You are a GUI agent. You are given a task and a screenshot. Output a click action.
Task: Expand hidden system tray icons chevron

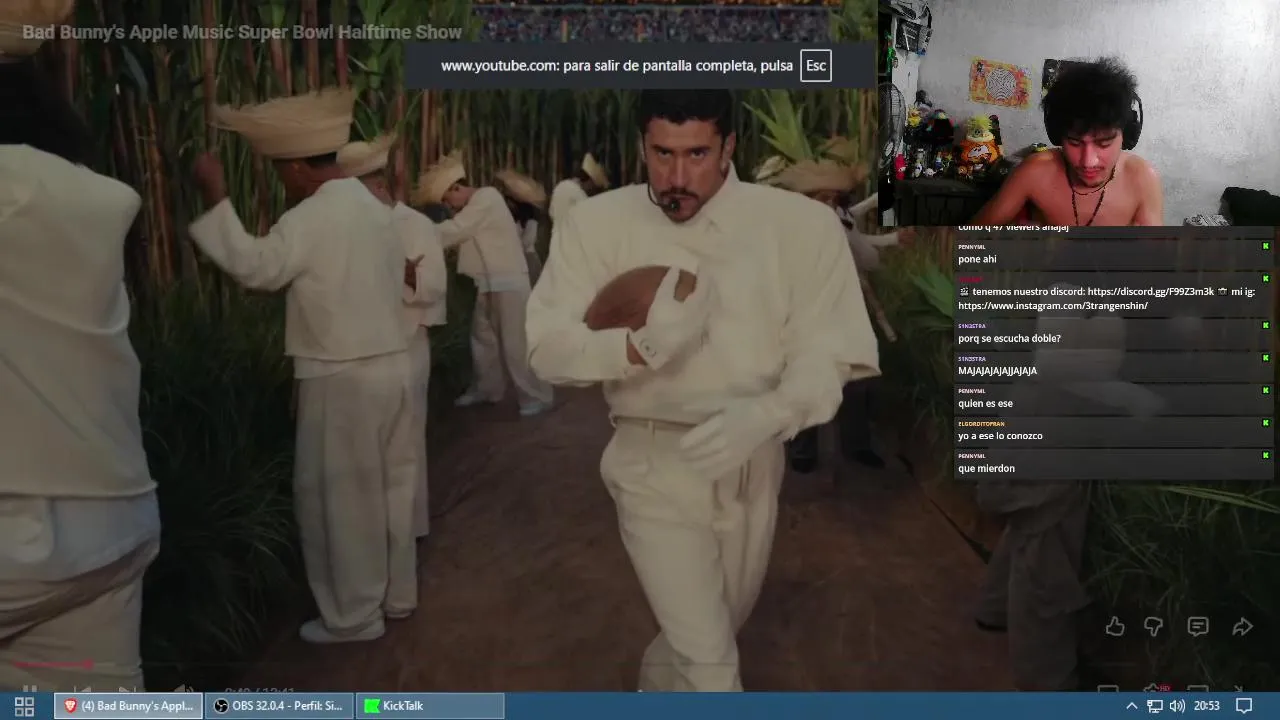point(1132,706)
